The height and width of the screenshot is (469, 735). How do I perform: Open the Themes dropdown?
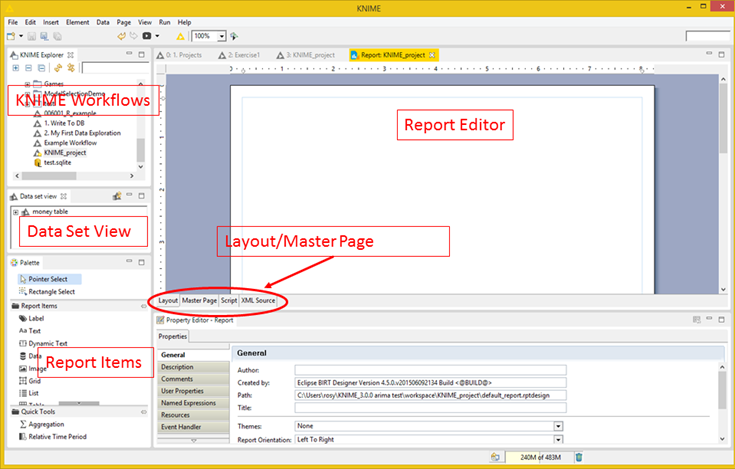click(x=558, y=426)
